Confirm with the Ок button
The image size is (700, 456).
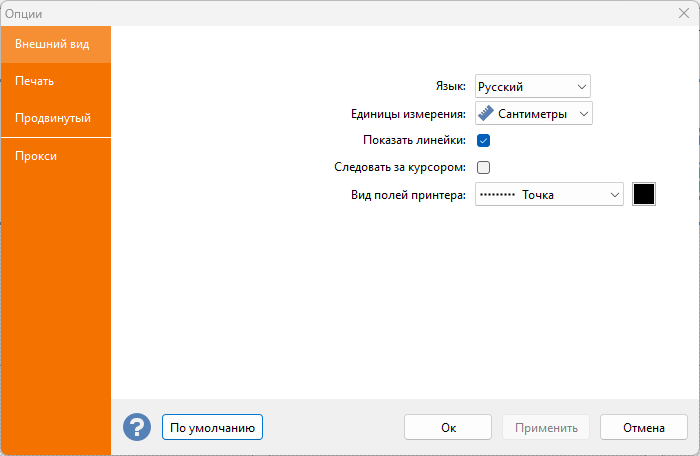[x=448, y=427]
